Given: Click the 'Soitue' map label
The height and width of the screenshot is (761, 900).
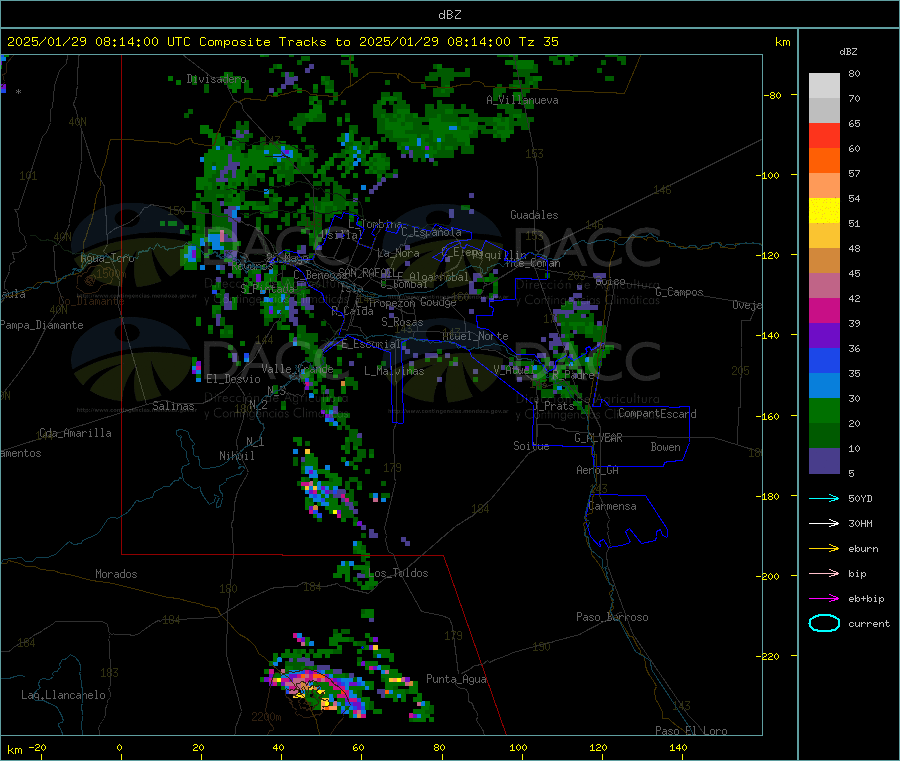Looking at the screenshot, I should click(531, 446).
